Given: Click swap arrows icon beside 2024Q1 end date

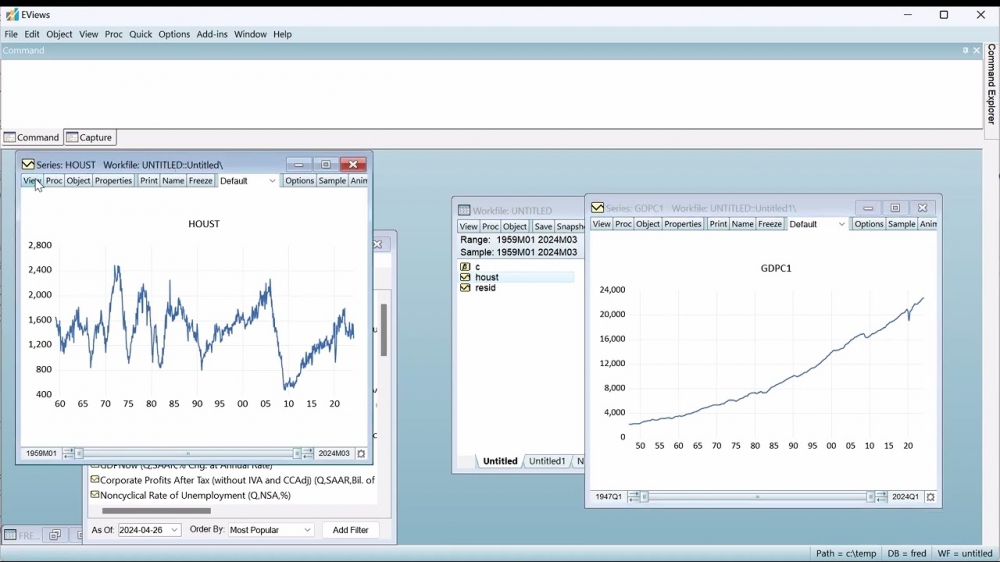Looking at the screenshot, I should tap(881, 497).
